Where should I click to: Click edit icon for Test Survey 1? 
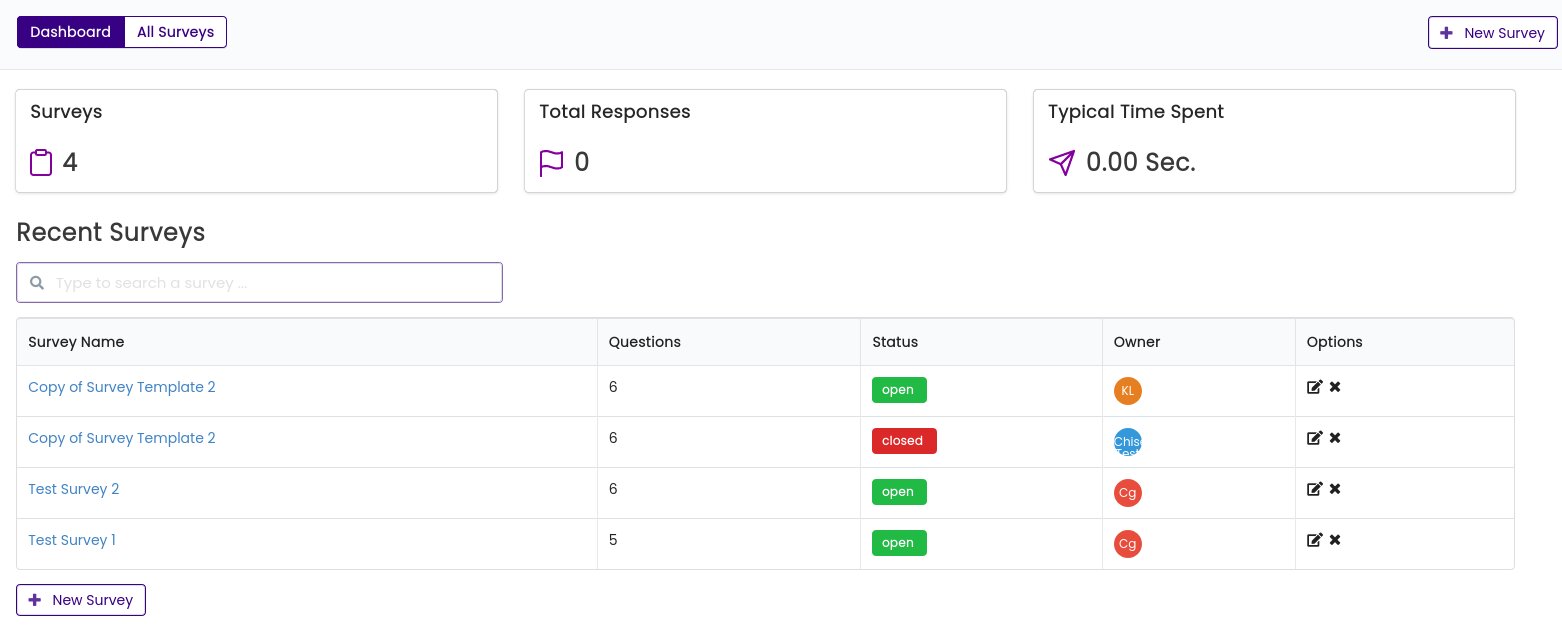coord(1314,540)
